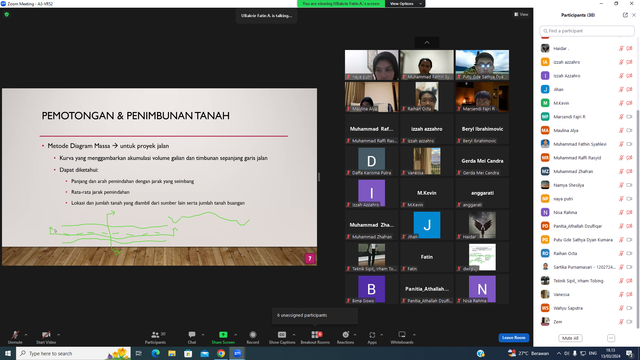This screenshot has width=640, height=360.
Task: Select Jihan in the participants list
Action: click(587, 89)
